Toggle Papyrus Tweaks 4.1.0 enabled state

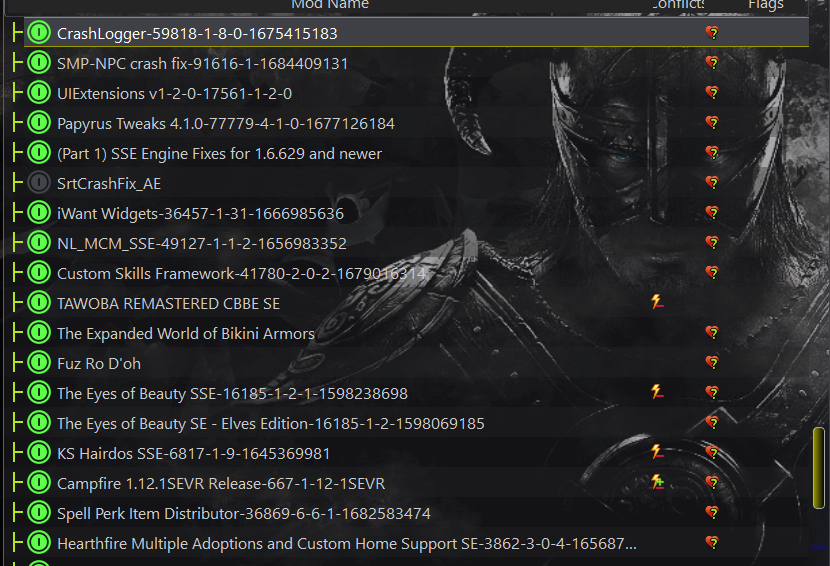[x=39, y=122]
